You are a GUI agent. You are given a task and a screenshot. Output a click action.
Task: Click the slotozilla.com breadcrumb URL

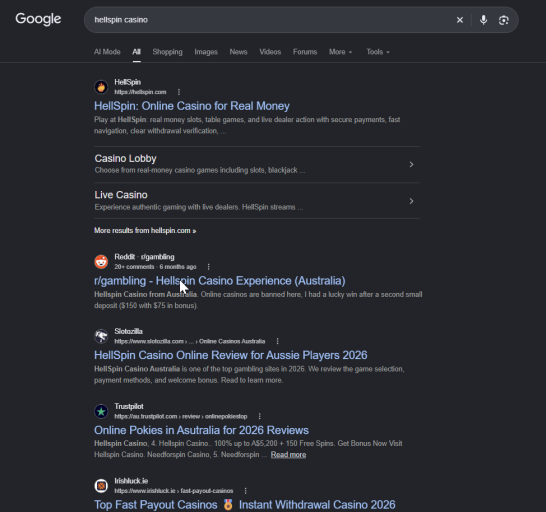tap(190, 341)
